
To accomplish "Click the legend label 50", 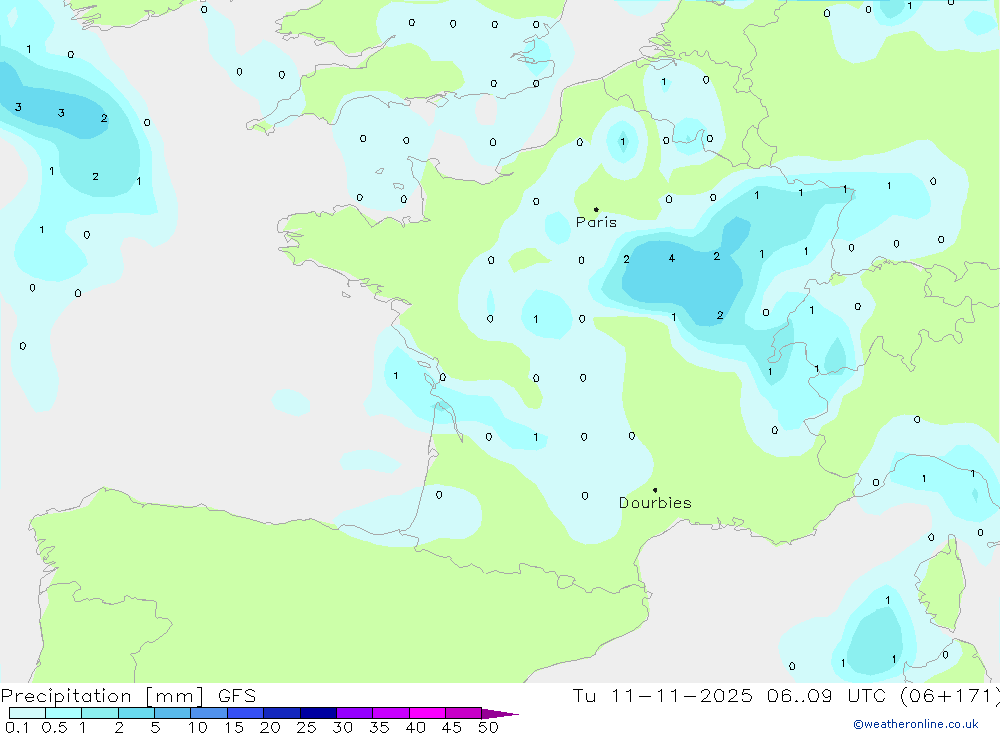I will tap(488, 727).
